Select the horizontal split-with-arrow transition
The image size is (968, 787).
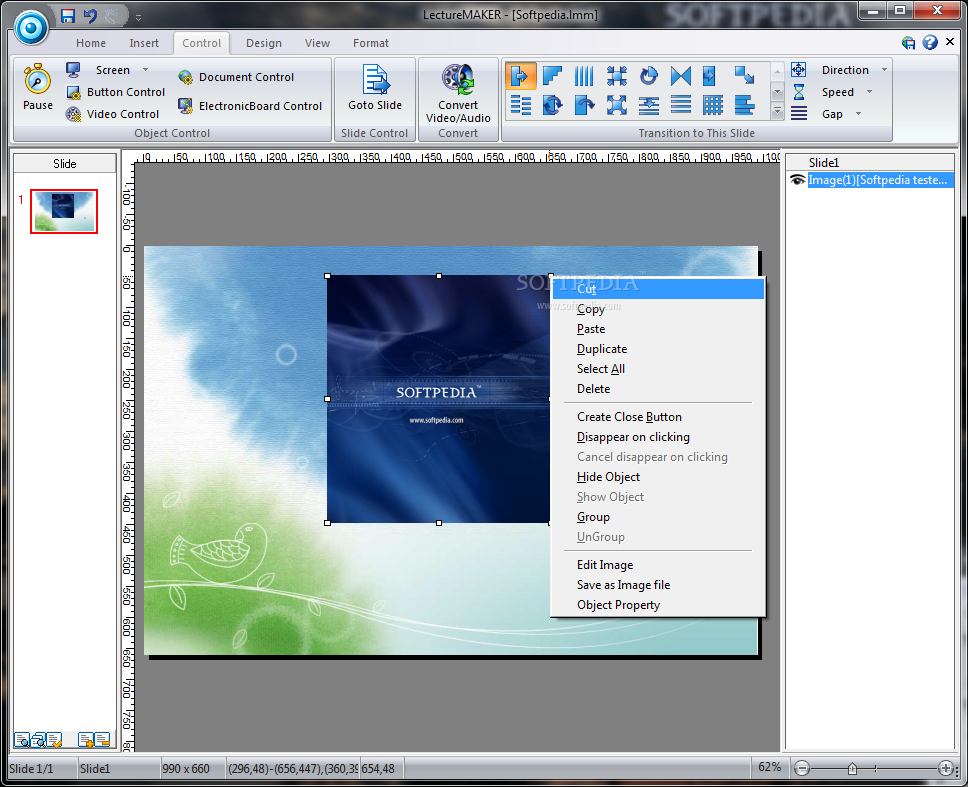coord(649,105)
